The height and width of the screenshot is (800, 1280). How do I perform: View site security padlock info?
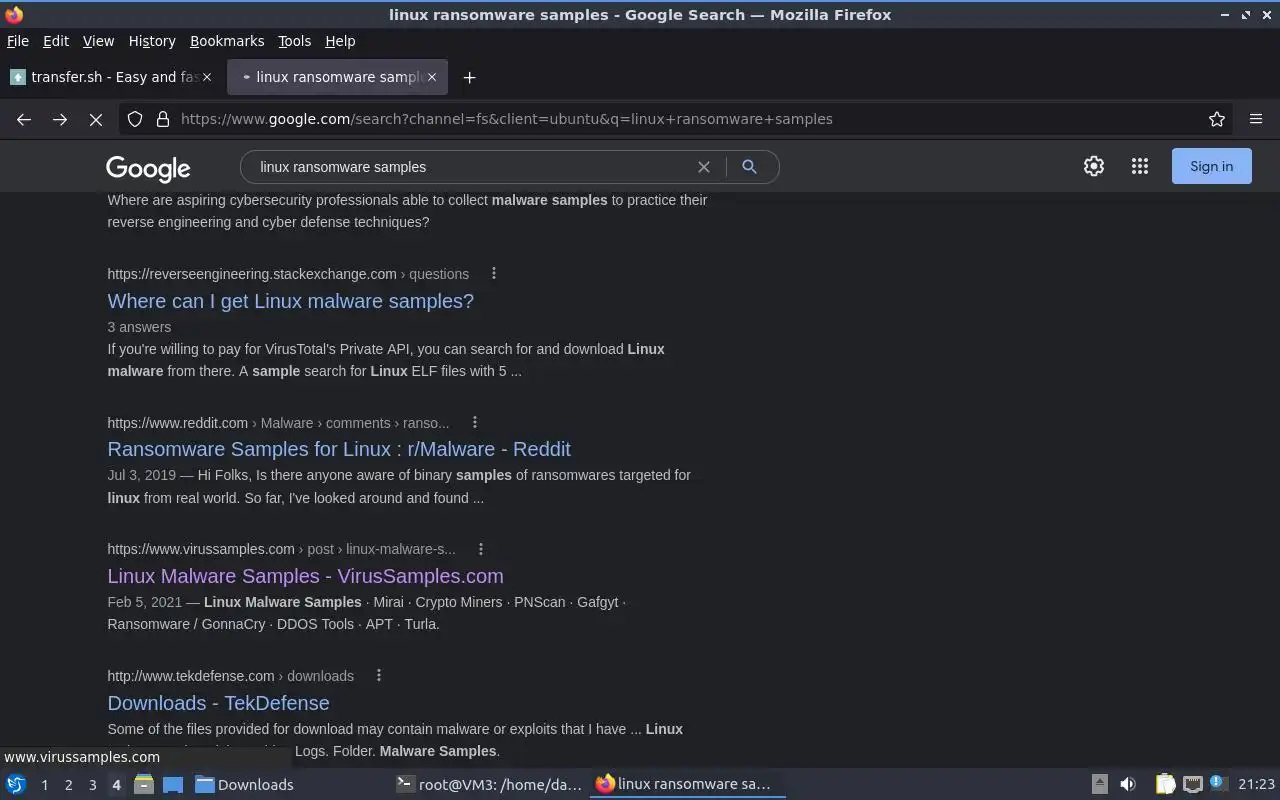163,119
